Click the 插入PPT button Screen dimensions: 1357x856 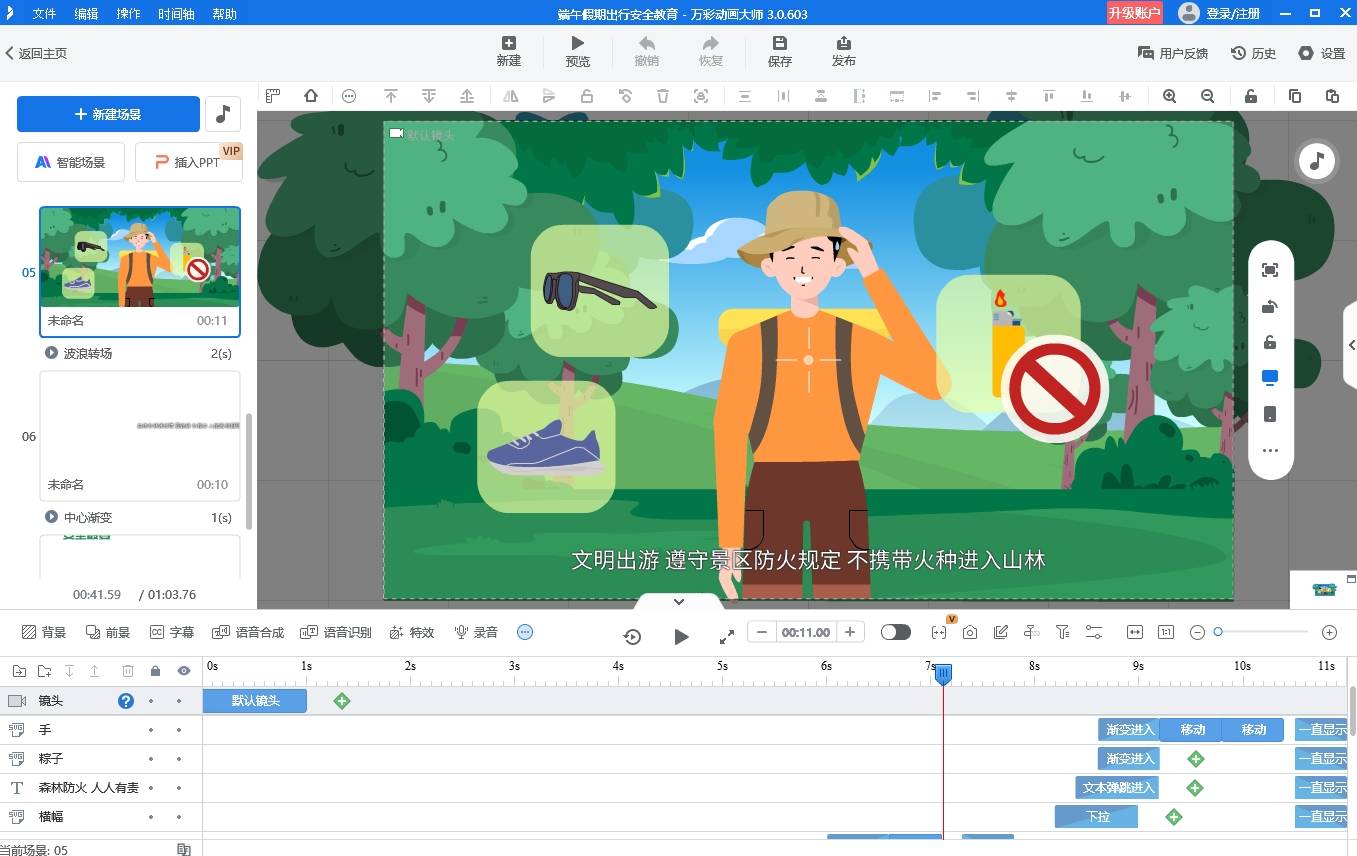click(189, 162)
